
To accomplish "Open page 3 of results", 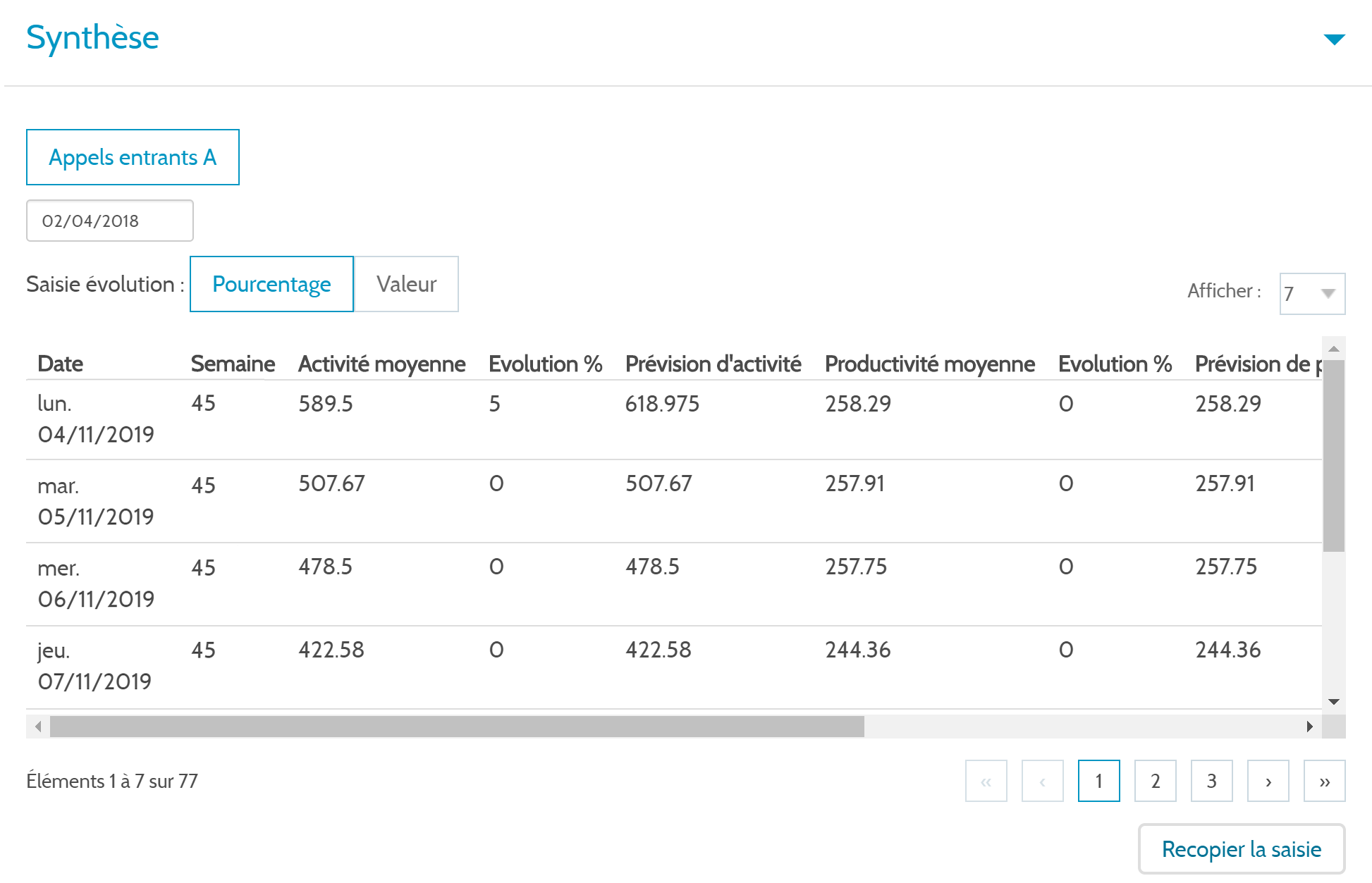I will pyautogui.click(x=1211, y=781).
